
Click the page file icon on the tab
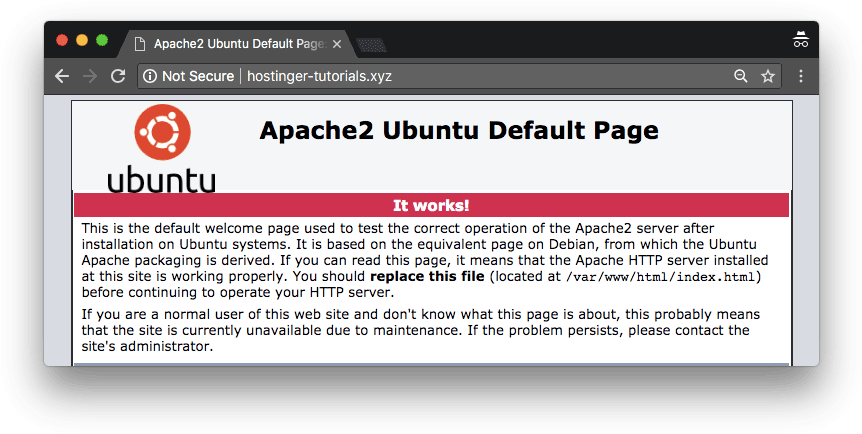[x=140, y=44]
